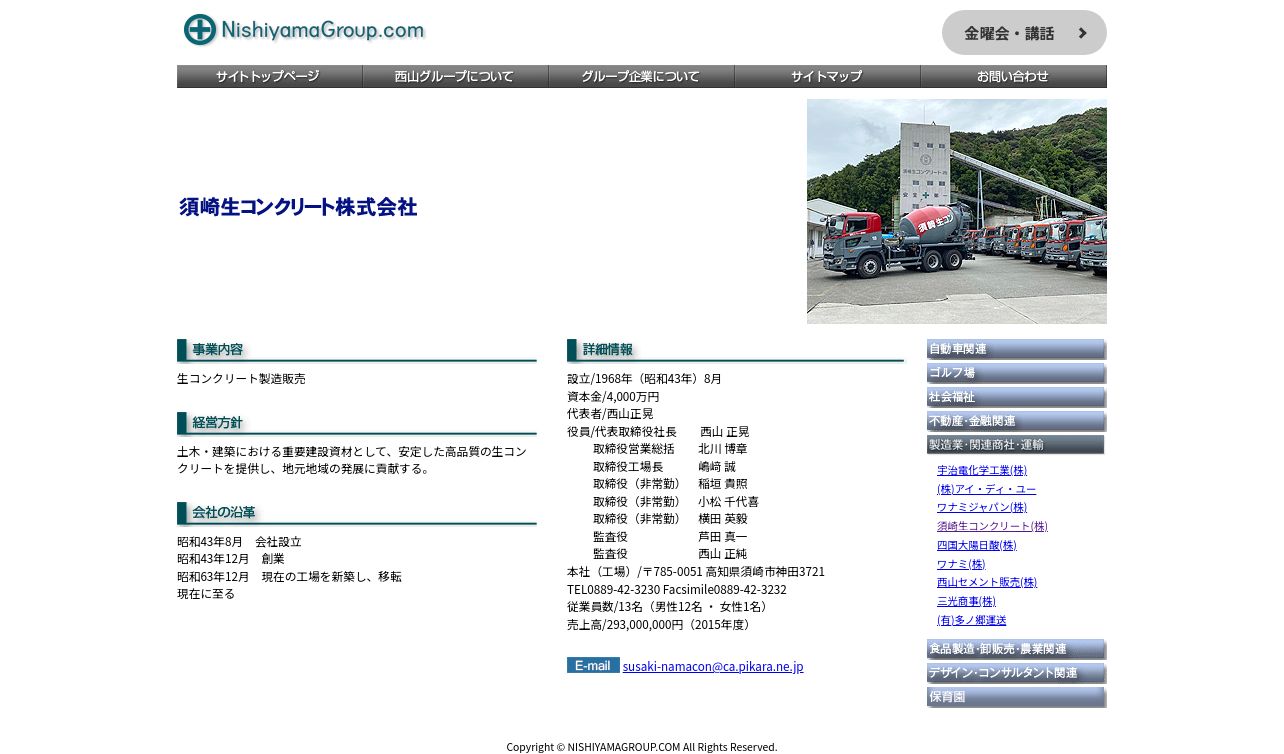The image size is (1284, 754).
Task: Open (有)多ノ郷運送 link
Action: pyautogui.click(x=972, y=621)
